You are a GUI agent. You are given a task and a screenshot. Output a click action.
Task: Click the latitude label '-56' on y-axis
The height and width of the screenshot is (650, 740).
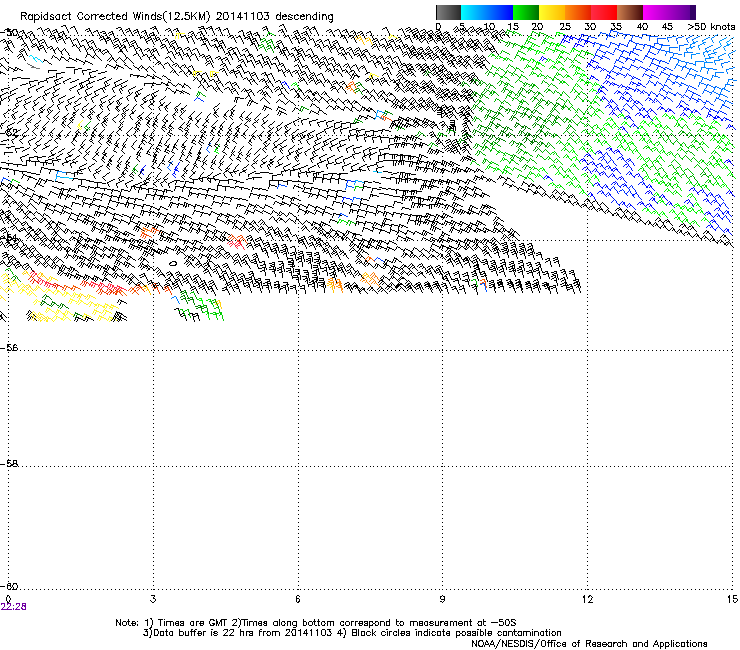9,348
